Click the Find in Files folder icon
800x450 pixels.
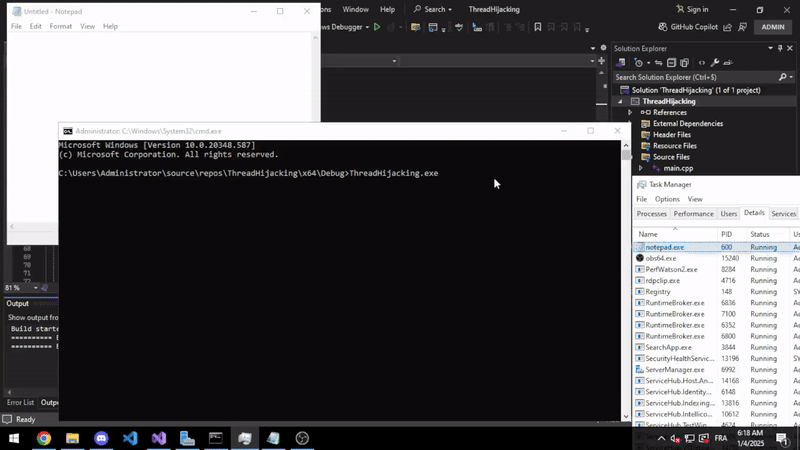pos(415,27)
